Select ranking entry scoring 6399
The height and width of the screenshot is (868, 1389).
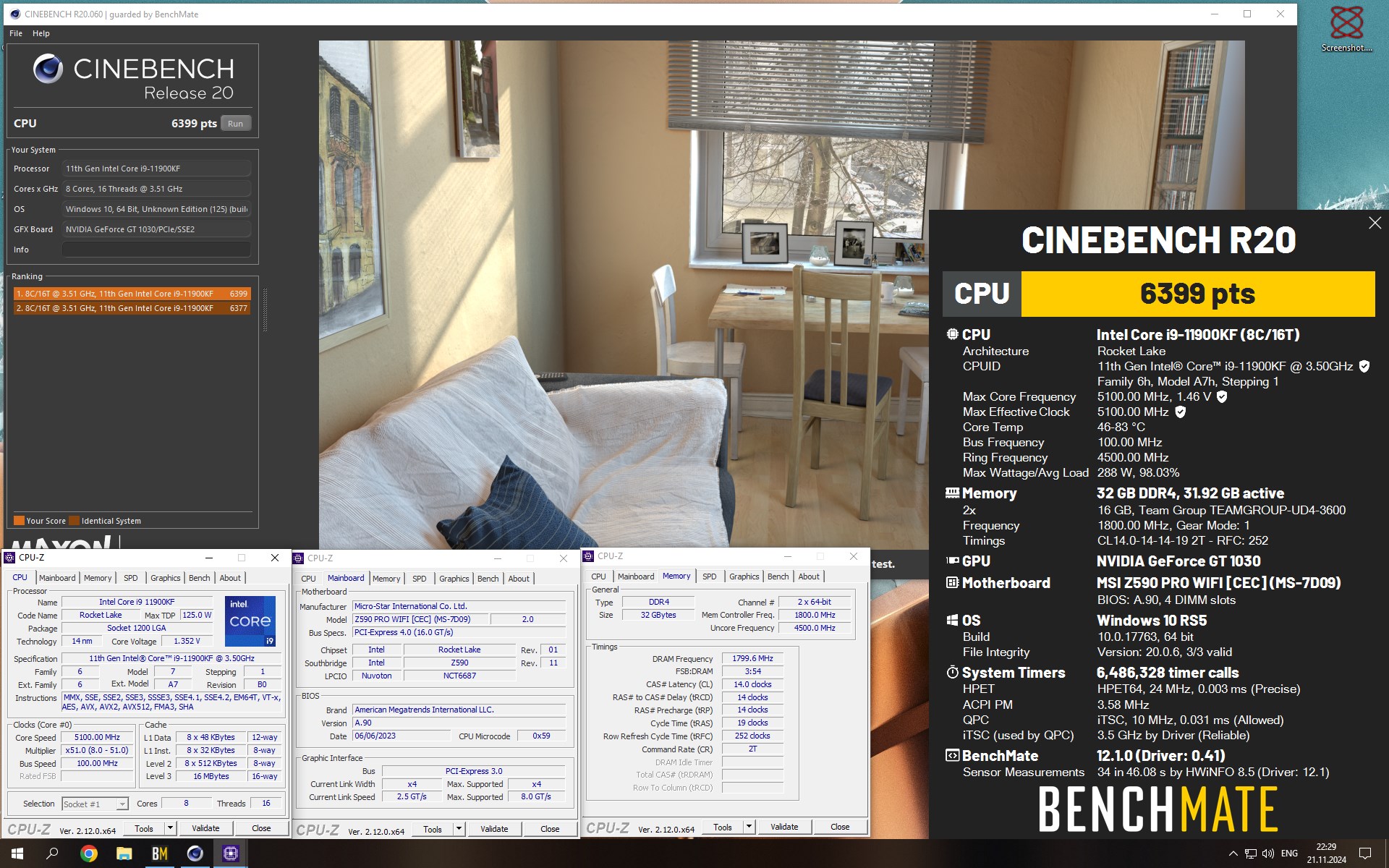[132, 294]
